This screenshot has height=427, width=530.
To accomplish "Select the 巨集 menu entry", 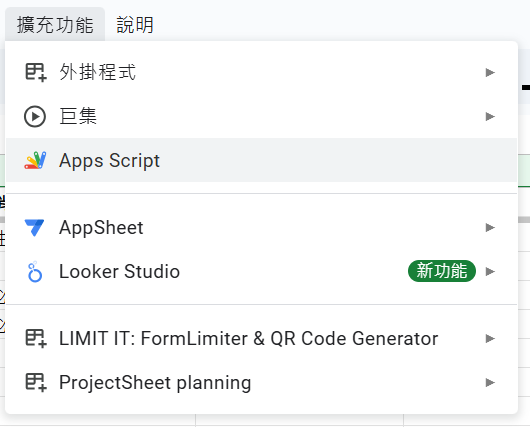I will pyautogui.click(x=261, y=116).
